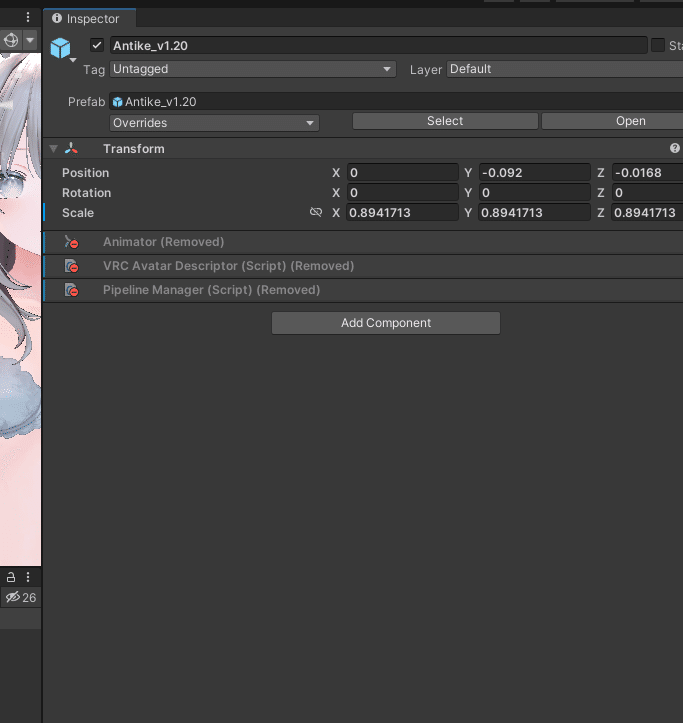Click the removed Pipeline Manager script icon
The width and height of the screenshot is (683, 723).
[71, 290]
